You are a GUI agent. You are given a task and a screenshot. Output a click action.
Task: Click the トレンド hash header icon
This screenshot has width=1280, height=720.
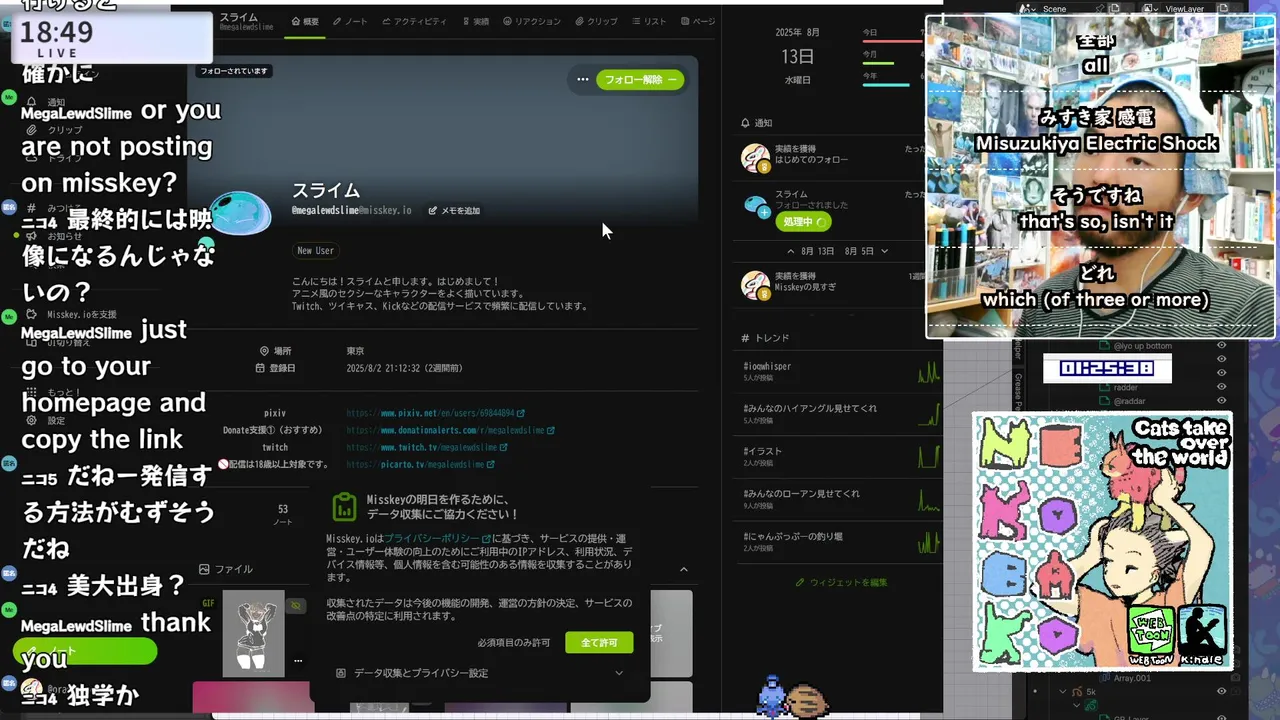[745, 338]
